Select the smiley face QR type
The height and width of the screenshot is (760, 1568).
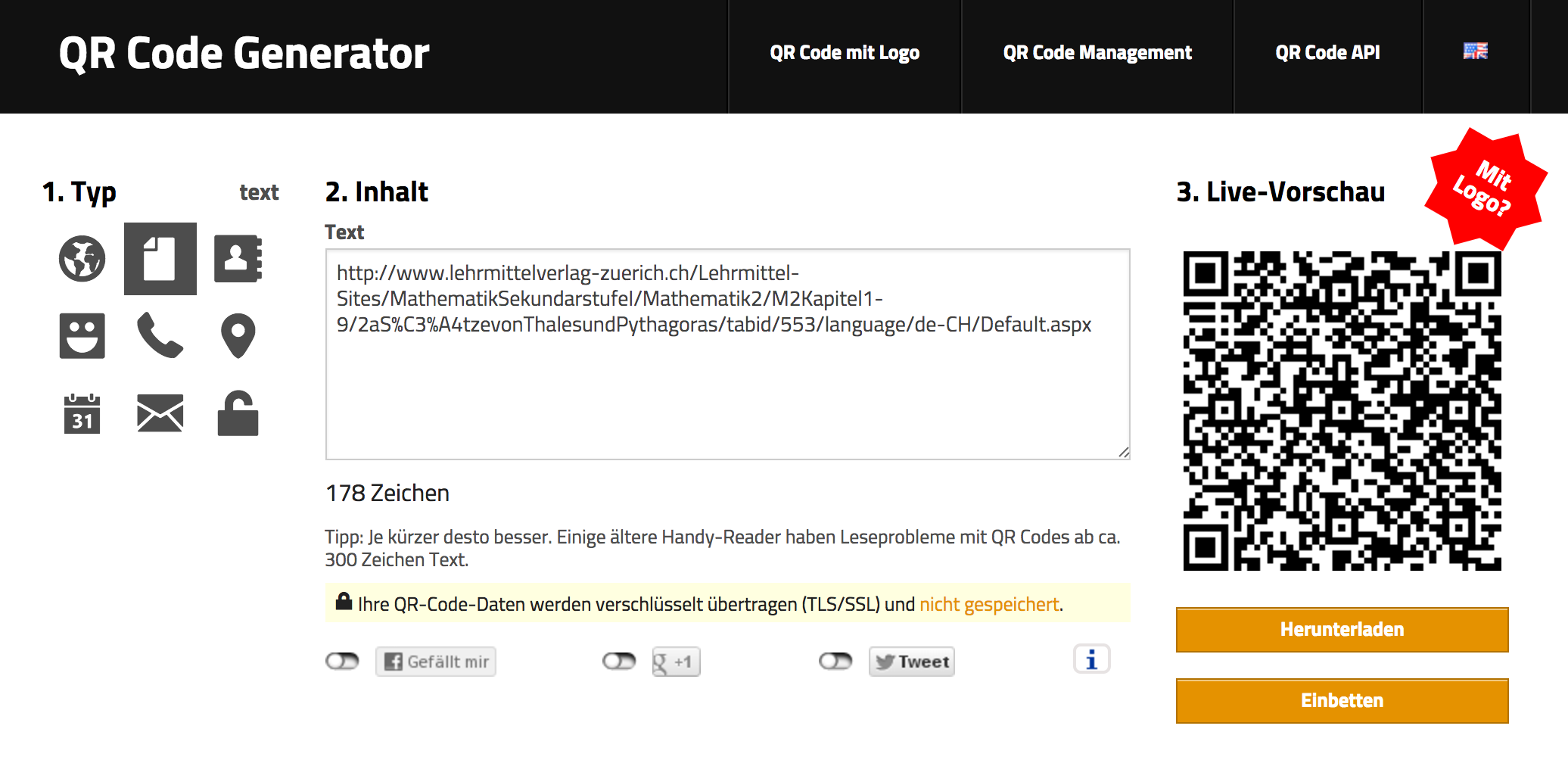point(82,336)
